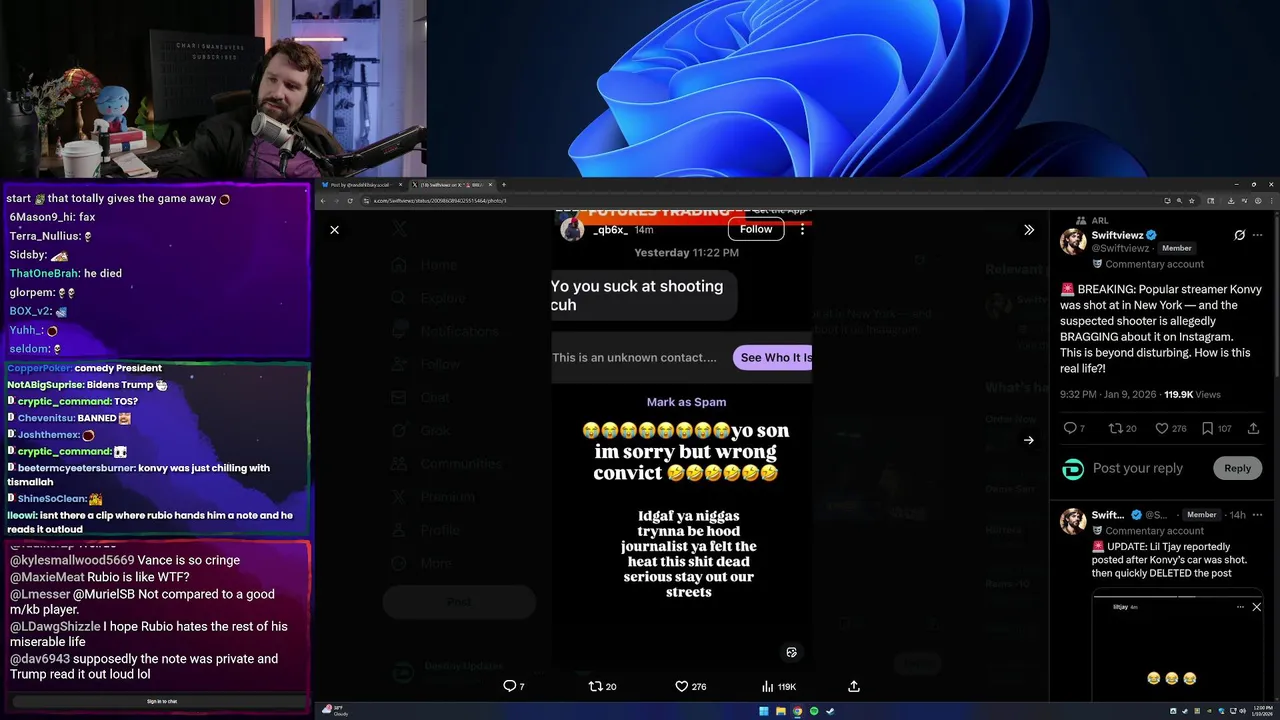Open the taskbar clock and date
Image resolution: width=1280 pixels, height=720 pixels.
tap(1264, 711)
